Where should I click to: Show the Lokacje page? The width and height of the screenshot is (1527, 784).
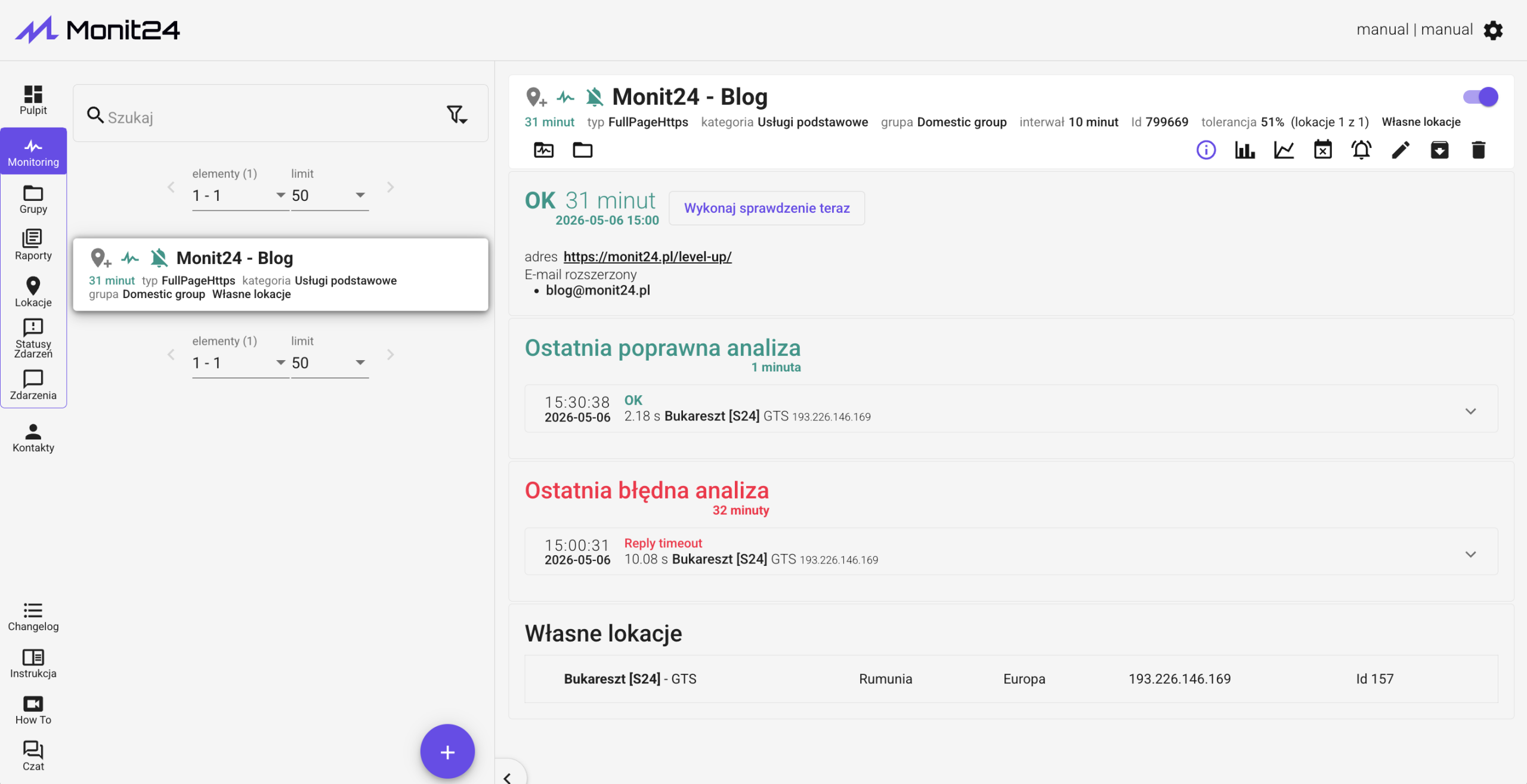coord(33,292)
